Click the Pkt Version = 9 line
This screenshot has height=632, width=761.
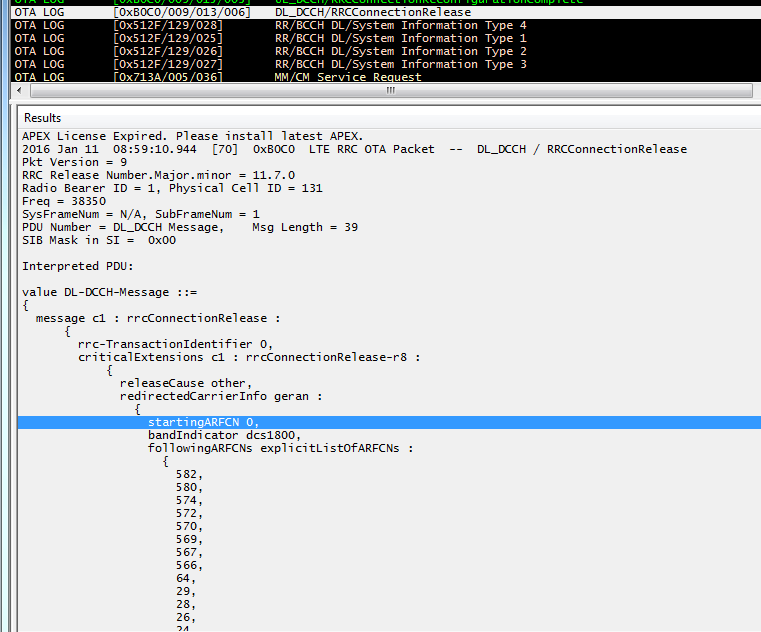click(x=74, y=162)
